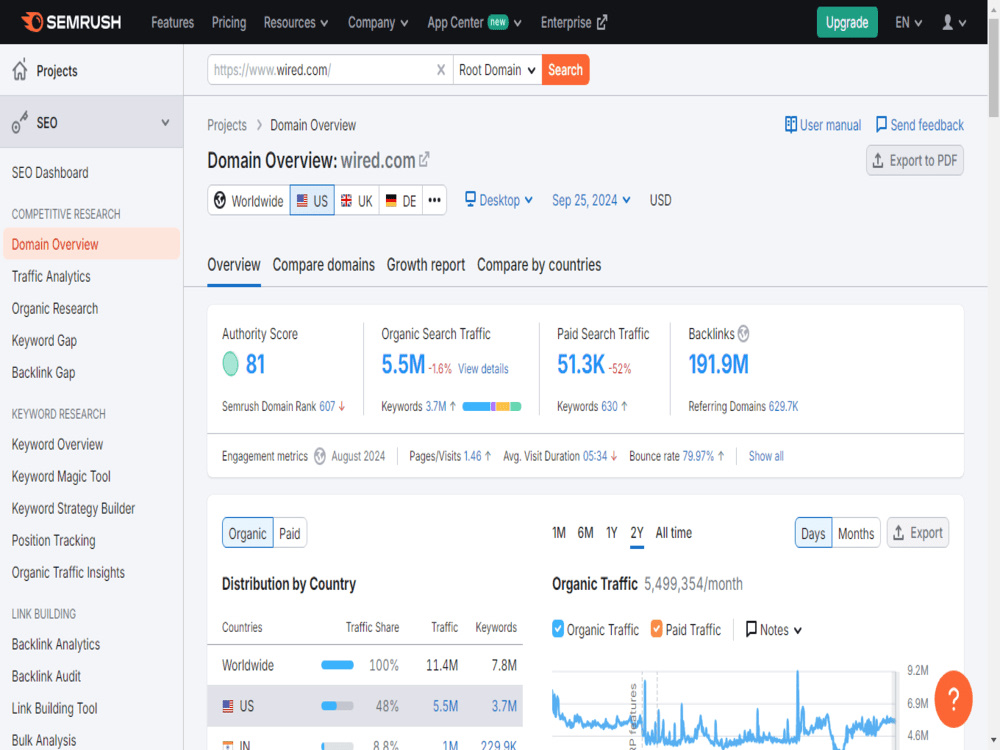Select All time range
The width and height of the screenshot is (1000, 750).
point(673,533)
